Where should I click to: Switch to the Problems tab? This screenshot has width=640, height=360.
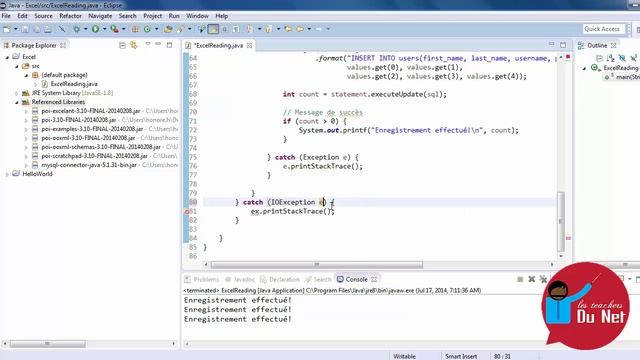(x=202, y=280)
